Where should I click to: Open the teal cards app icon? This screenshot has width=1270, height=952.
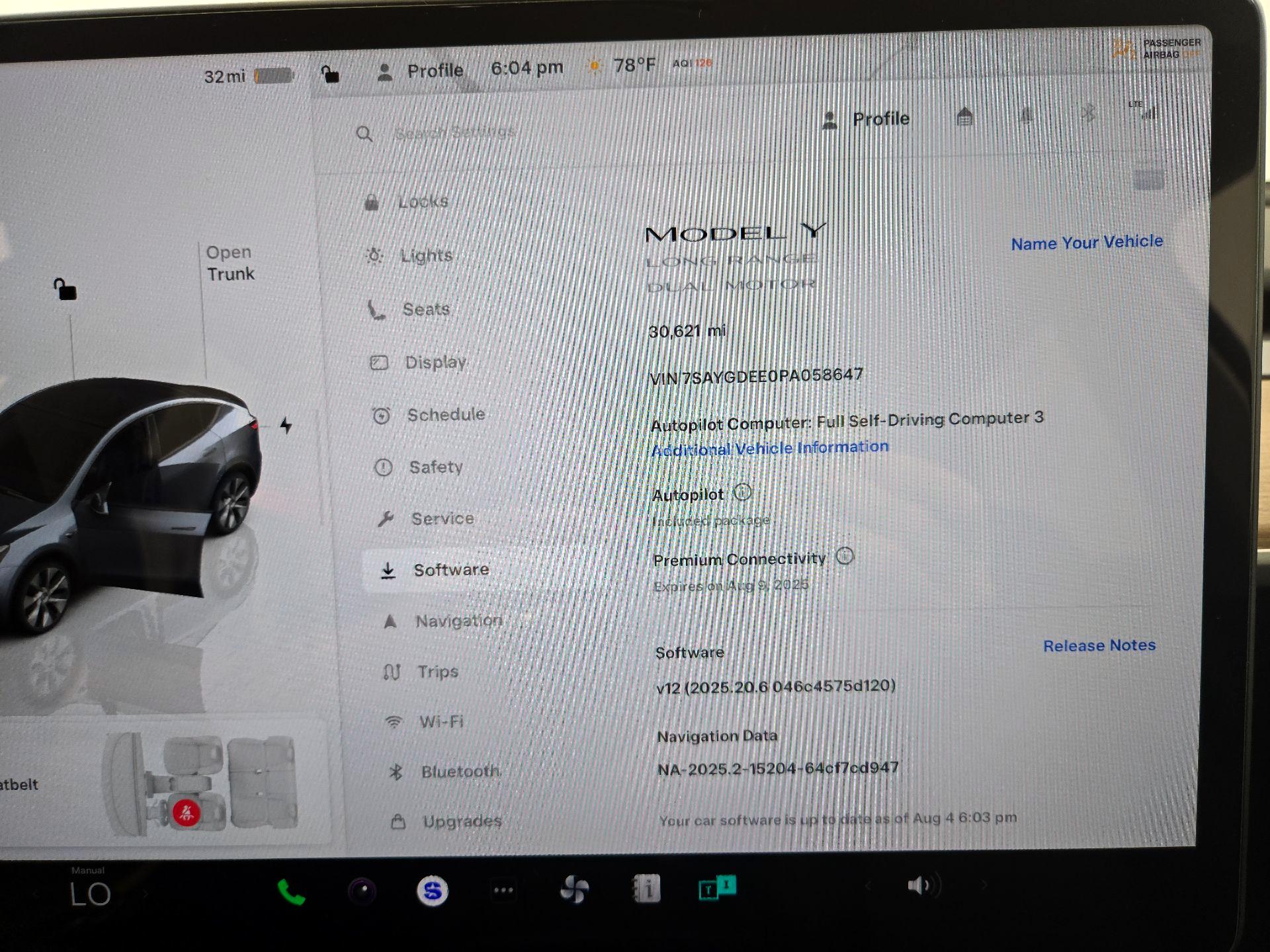coord(717,888)
